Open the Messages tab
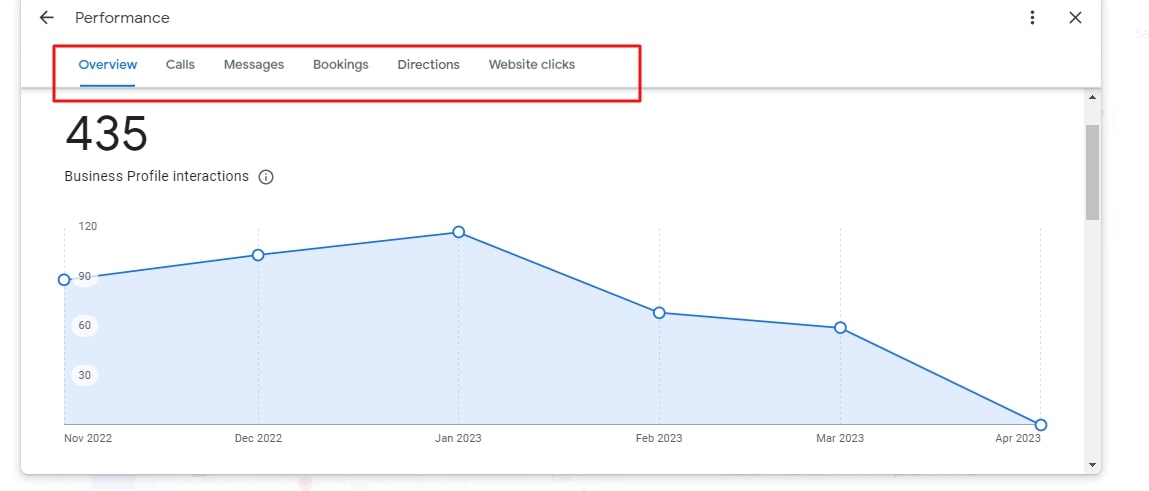 click(x=254, y=64)
